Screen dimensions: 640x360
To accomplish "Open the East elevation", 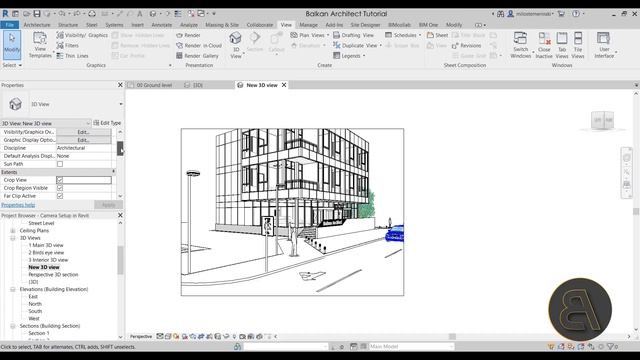I will point(33,297).
